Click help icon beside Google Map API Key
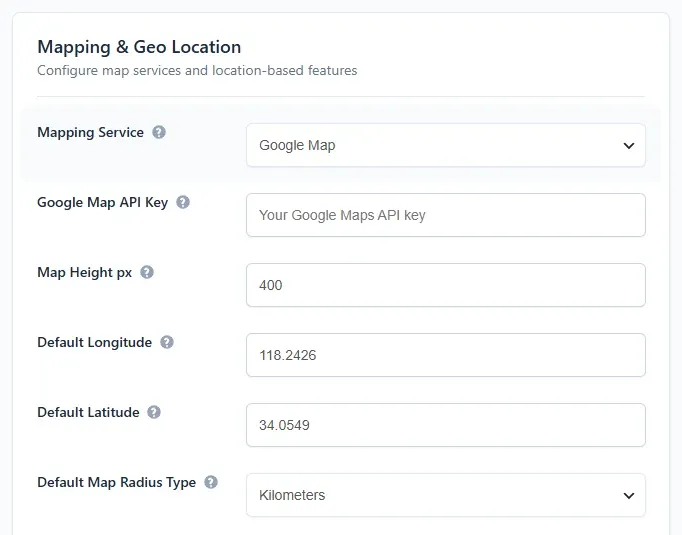 pos(183,202)
